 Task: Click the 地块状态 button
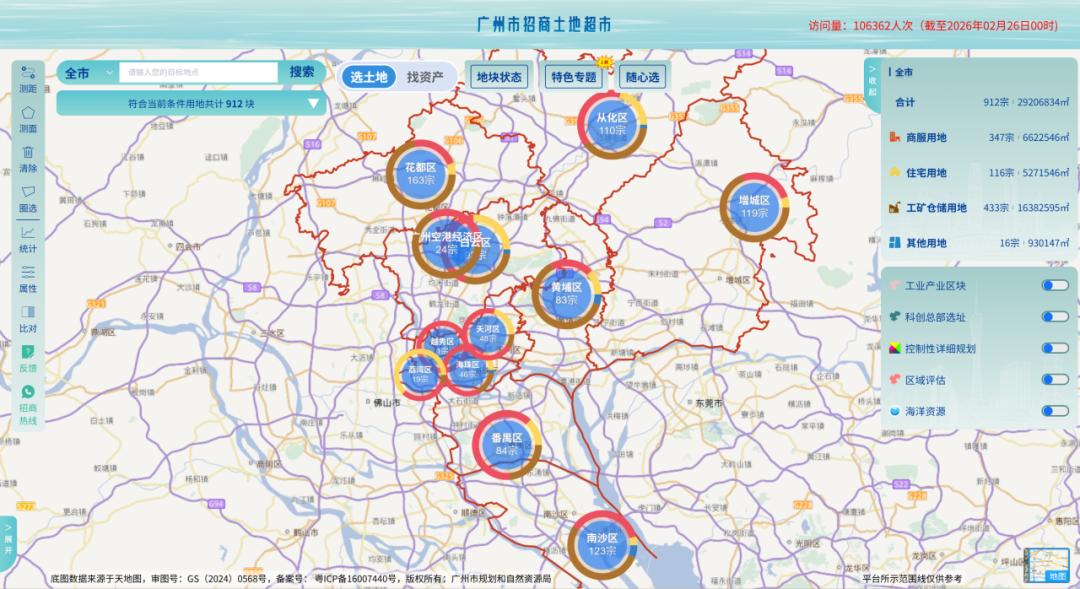pos(498,77)
